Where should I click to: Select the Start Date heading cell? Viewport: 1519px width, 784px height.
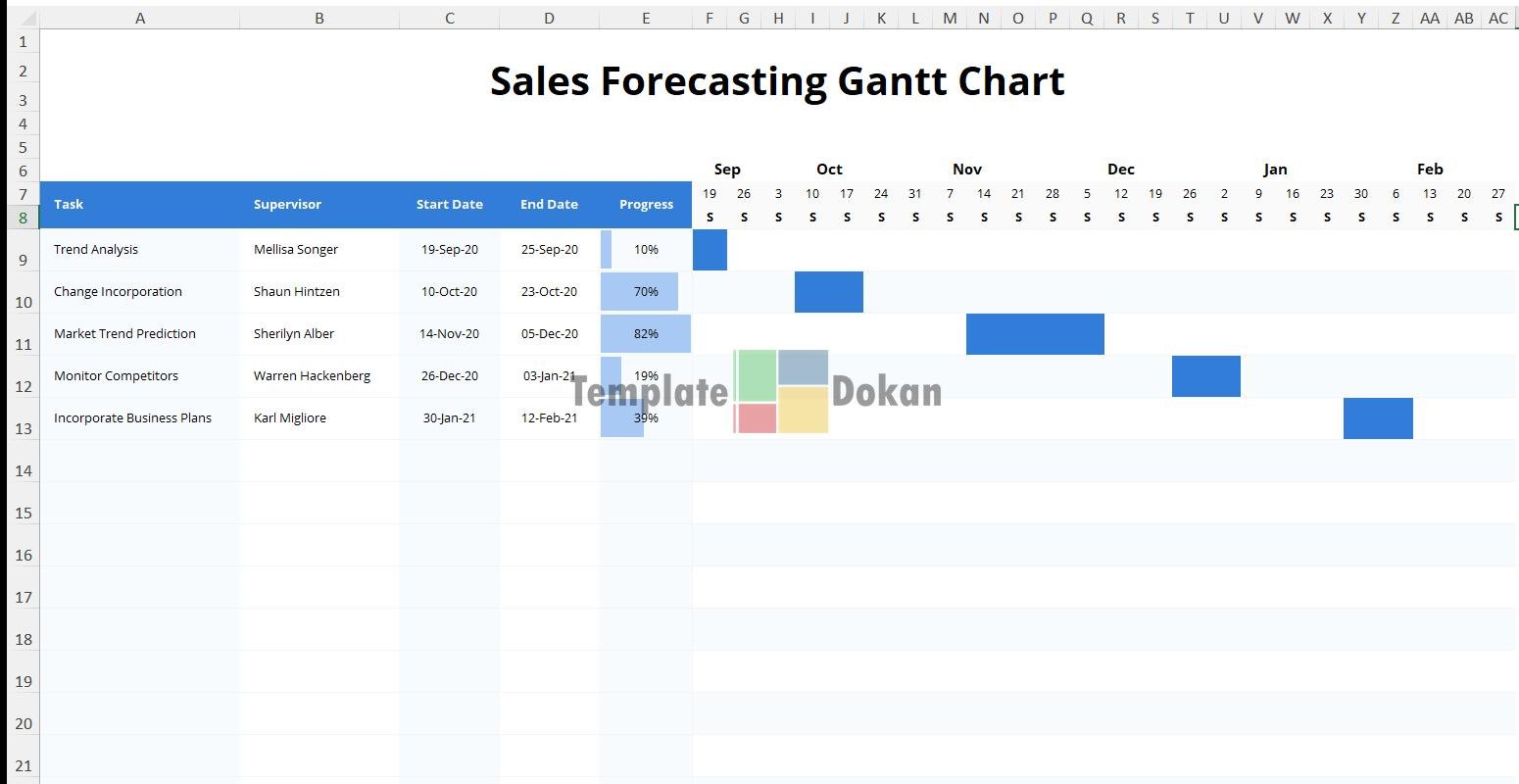(449, 204)
